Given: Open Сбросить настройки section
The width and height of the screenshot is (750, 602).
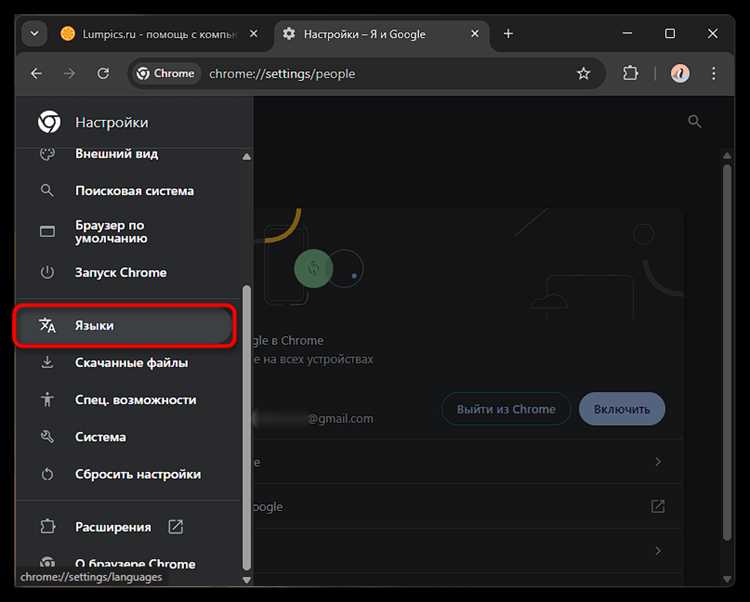Looking at the screenshot, I should click(128, 474).
